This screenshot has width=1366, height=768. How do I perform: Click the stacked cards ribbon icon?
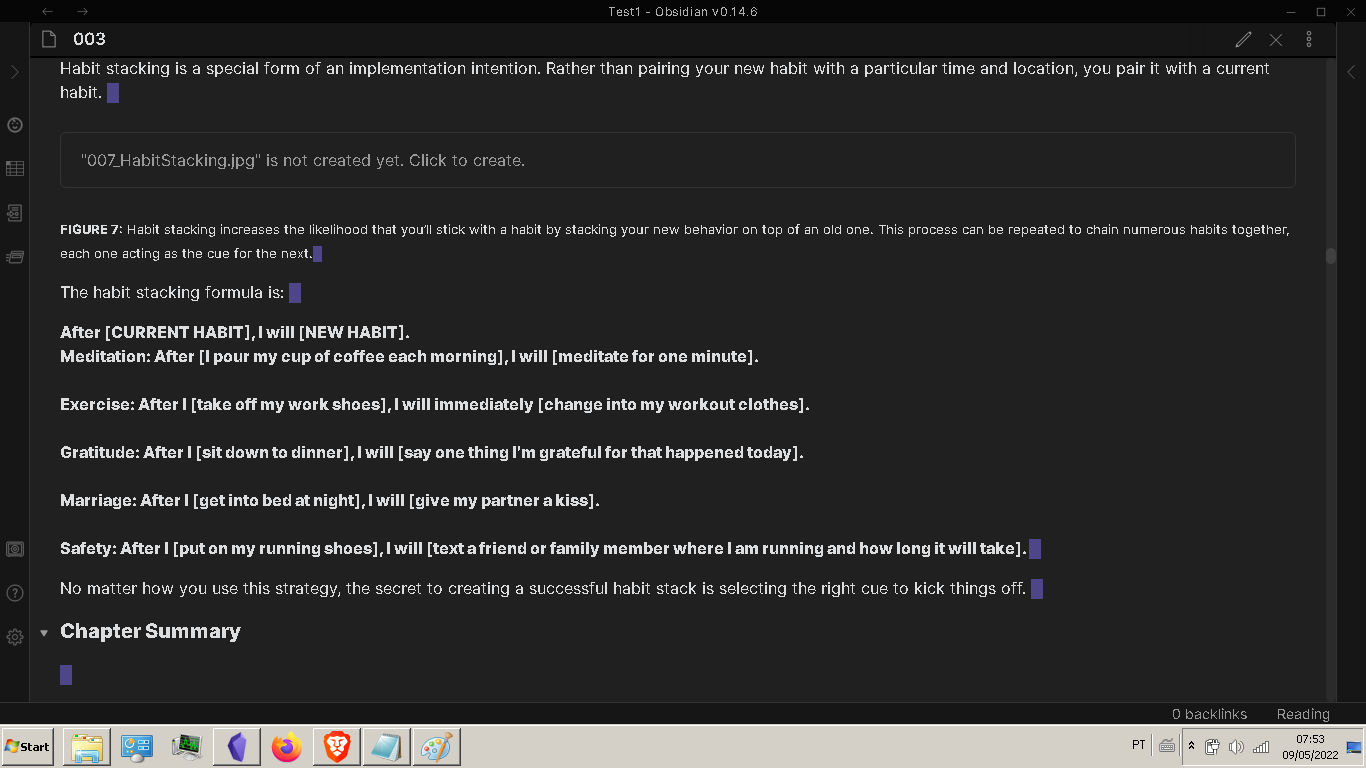click(15, 257)
